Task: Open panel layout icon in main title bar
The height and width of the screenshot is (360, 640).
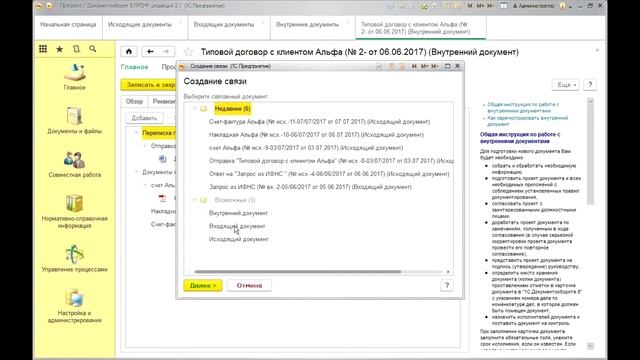Action: coord(504,6)
